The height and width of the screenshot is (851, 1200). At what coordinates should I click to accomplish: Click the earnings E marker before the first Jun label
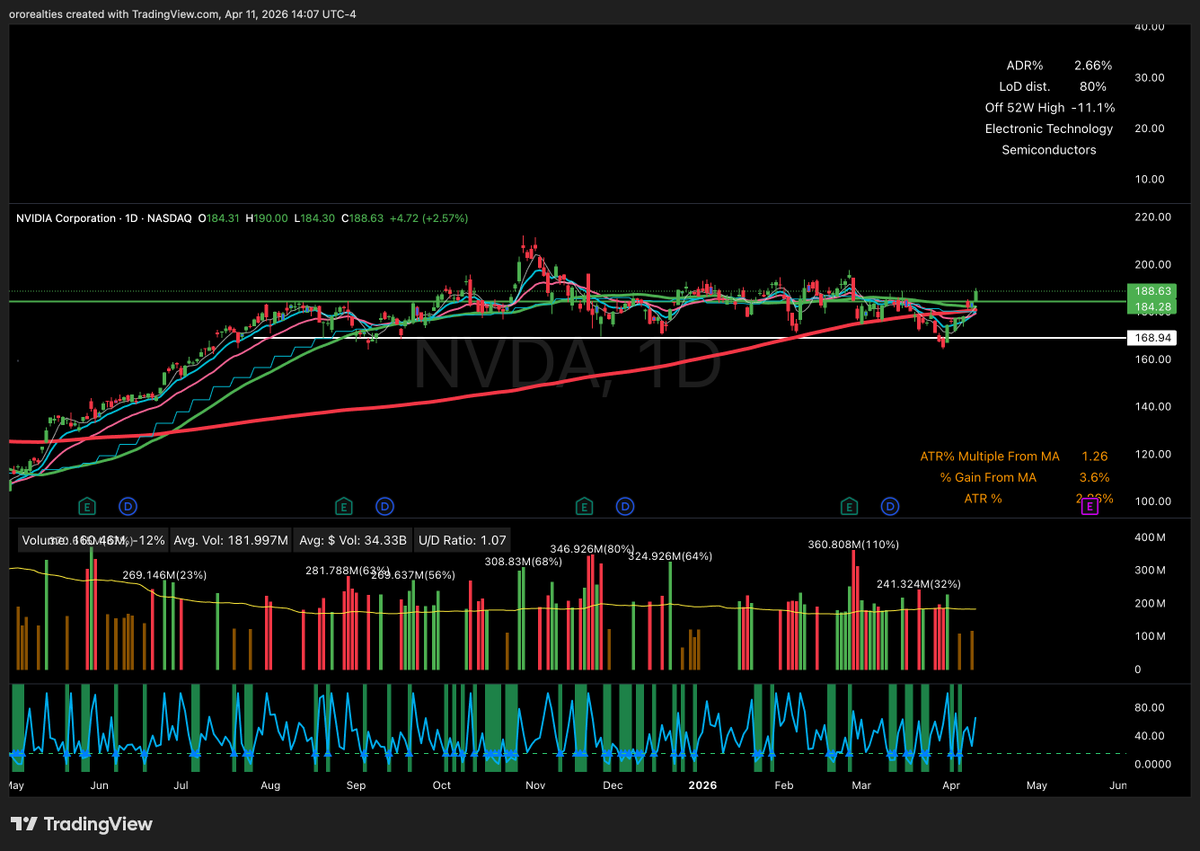coord(87,507)
